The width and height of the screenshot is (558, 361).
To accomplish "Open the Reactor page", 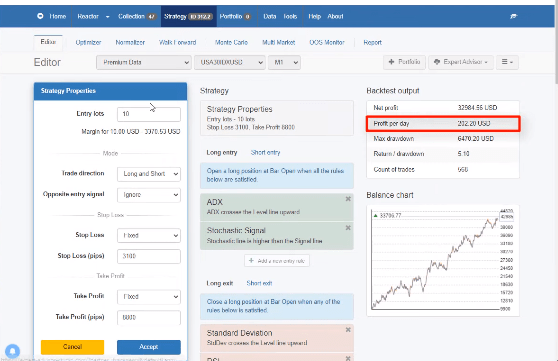I will click(x=88, y=16).
